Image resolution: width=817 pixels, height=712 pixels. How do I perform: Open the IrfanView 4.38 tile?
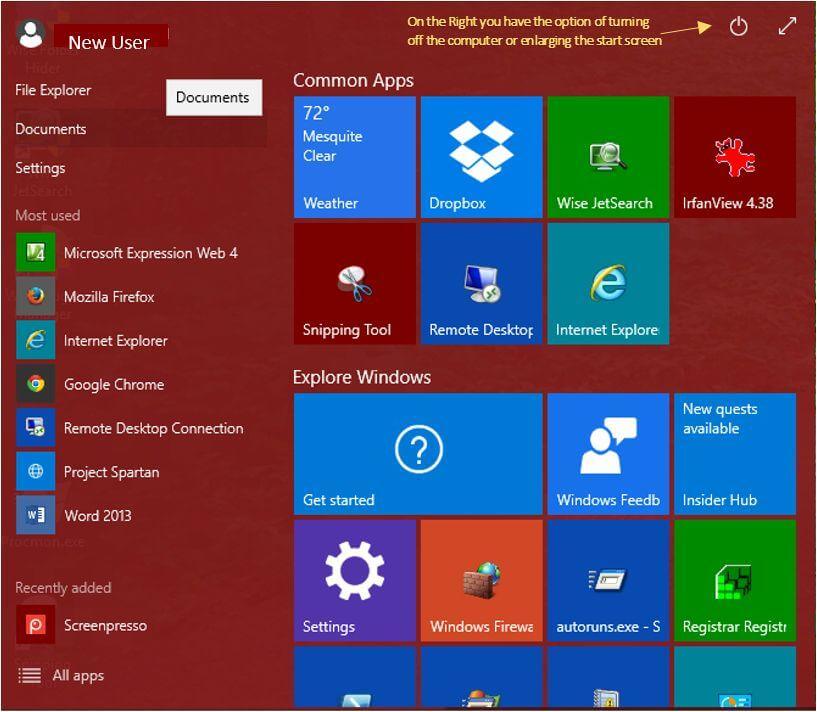click(x=735, y=157)
